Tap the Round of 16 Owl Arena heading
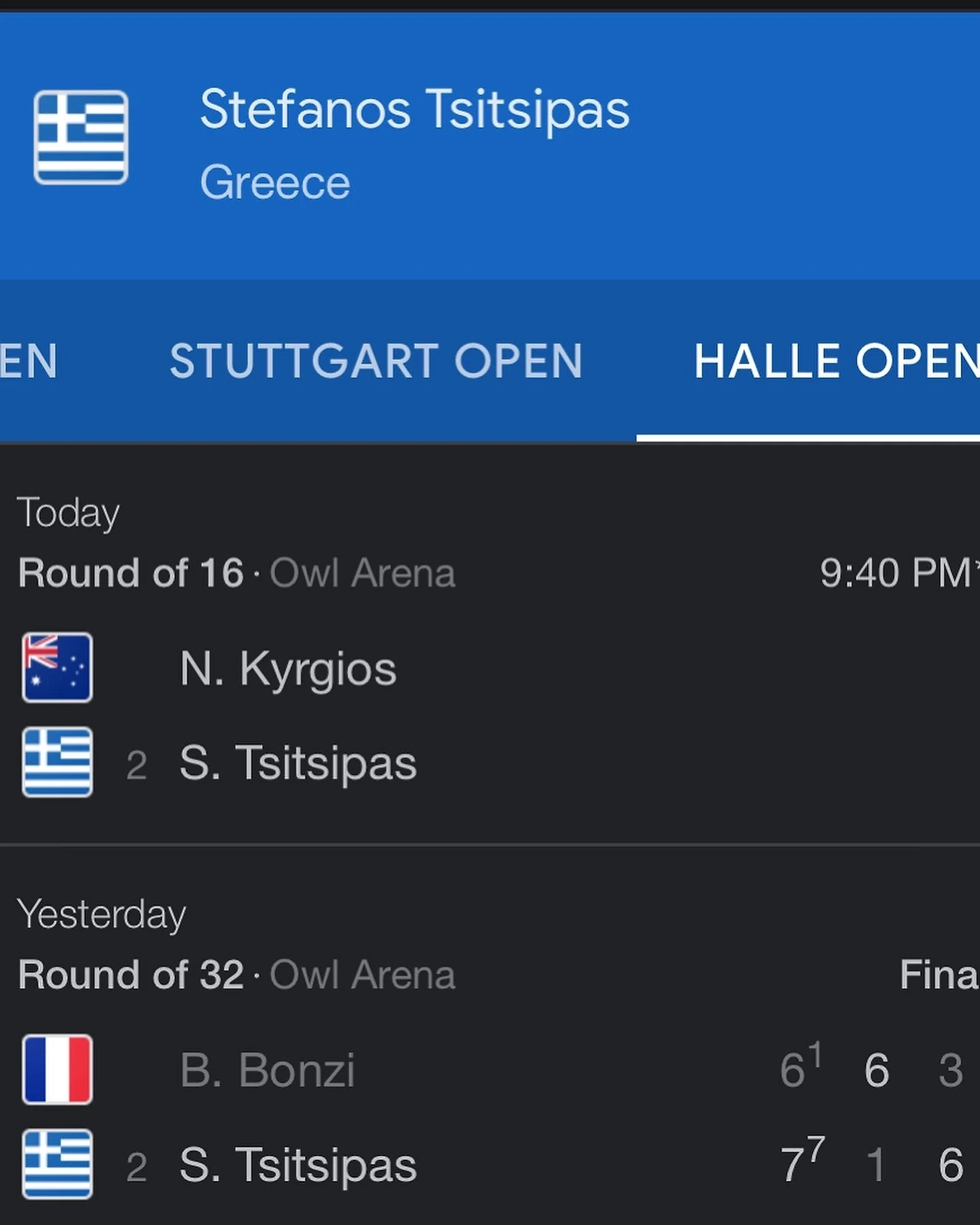980x1225 pixels. pos(237,573)
